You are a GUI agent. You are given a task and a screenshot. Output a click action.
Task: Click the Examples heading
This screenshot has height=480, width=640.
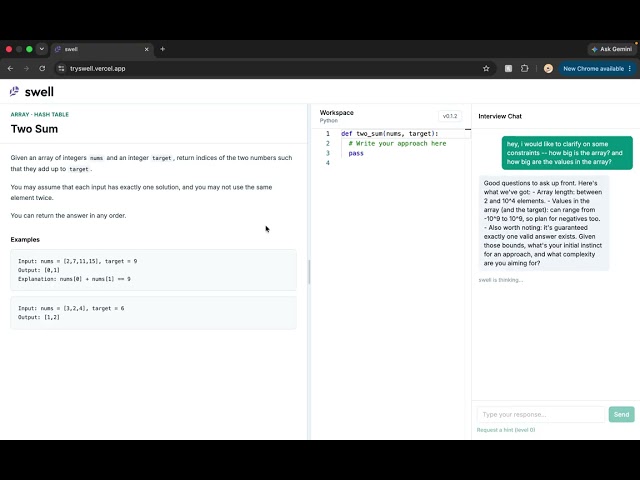coord(25,240)
